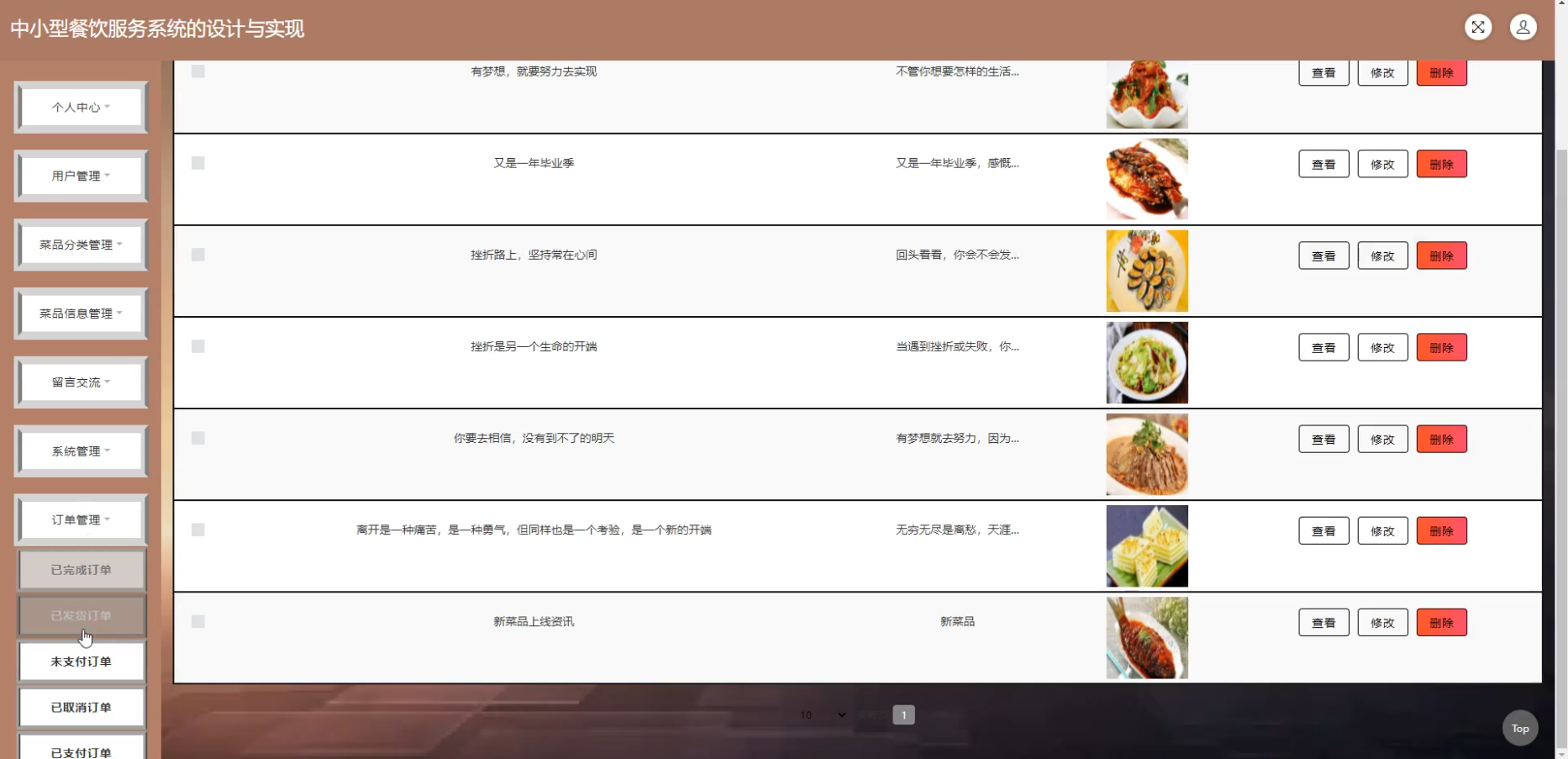The width and height of the screenshot is (1568, 759).
Task: Select the summary text 回头看看，你会不会发...
Action: (x=957, y=255)
